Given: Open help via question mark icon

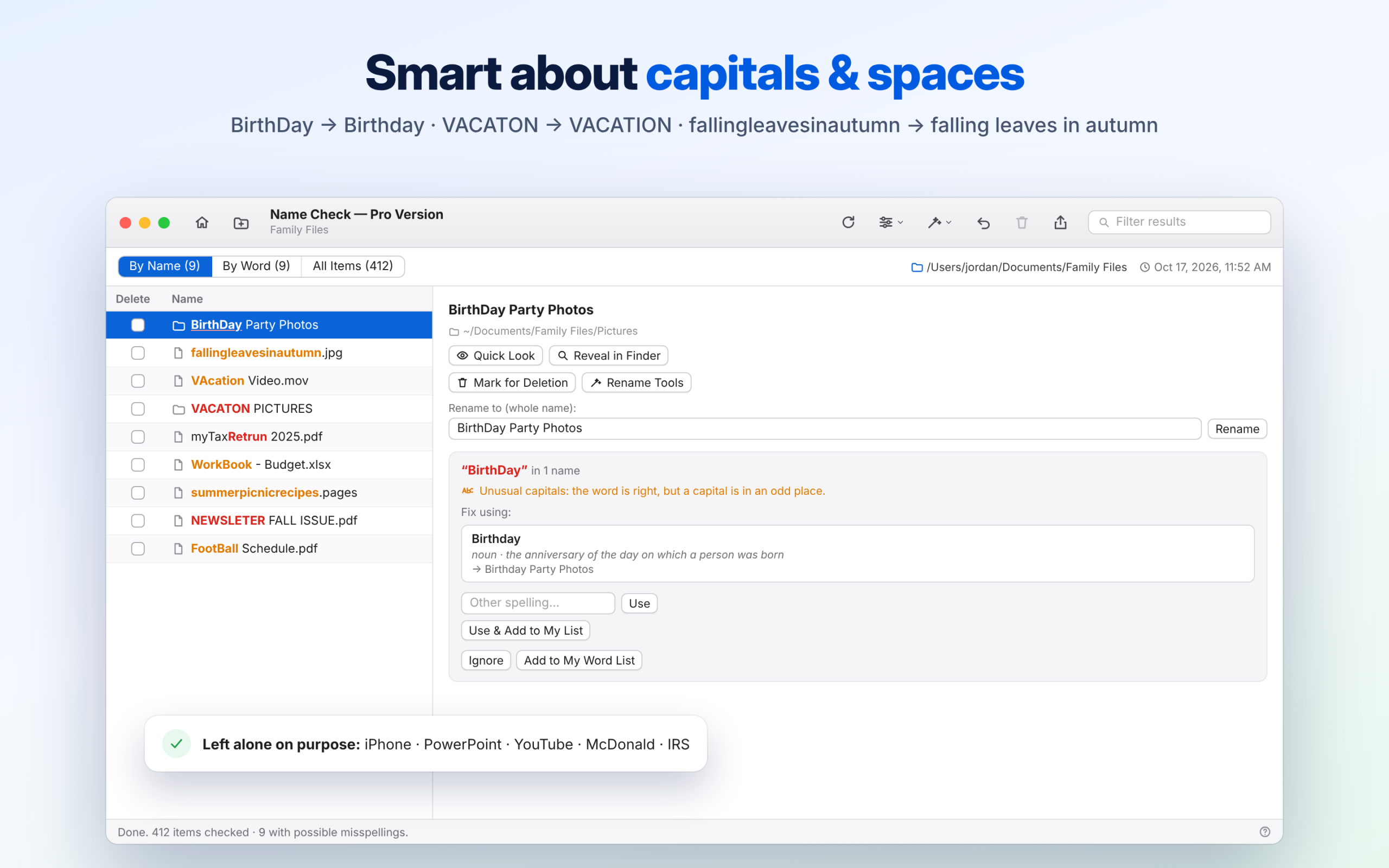Looking at the screenshot, I should [x=1265, y=832].
